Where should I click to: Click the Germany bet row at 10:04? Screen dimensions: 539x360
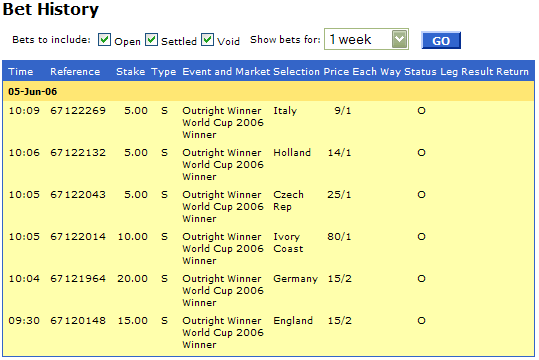click(x=268, y=291)
